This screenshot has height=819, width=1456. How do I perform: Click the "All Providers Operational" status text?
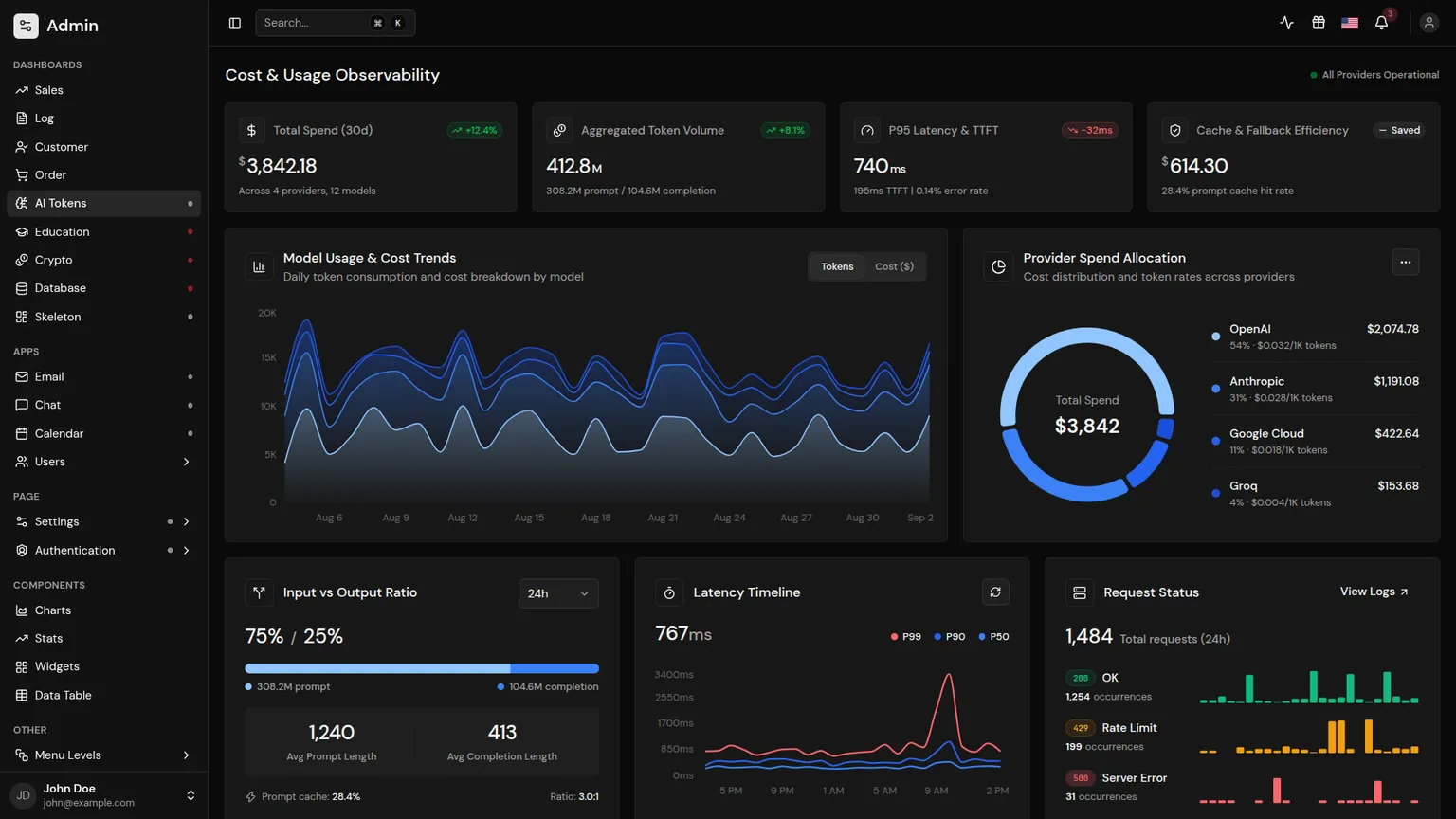click(1380, 75)
